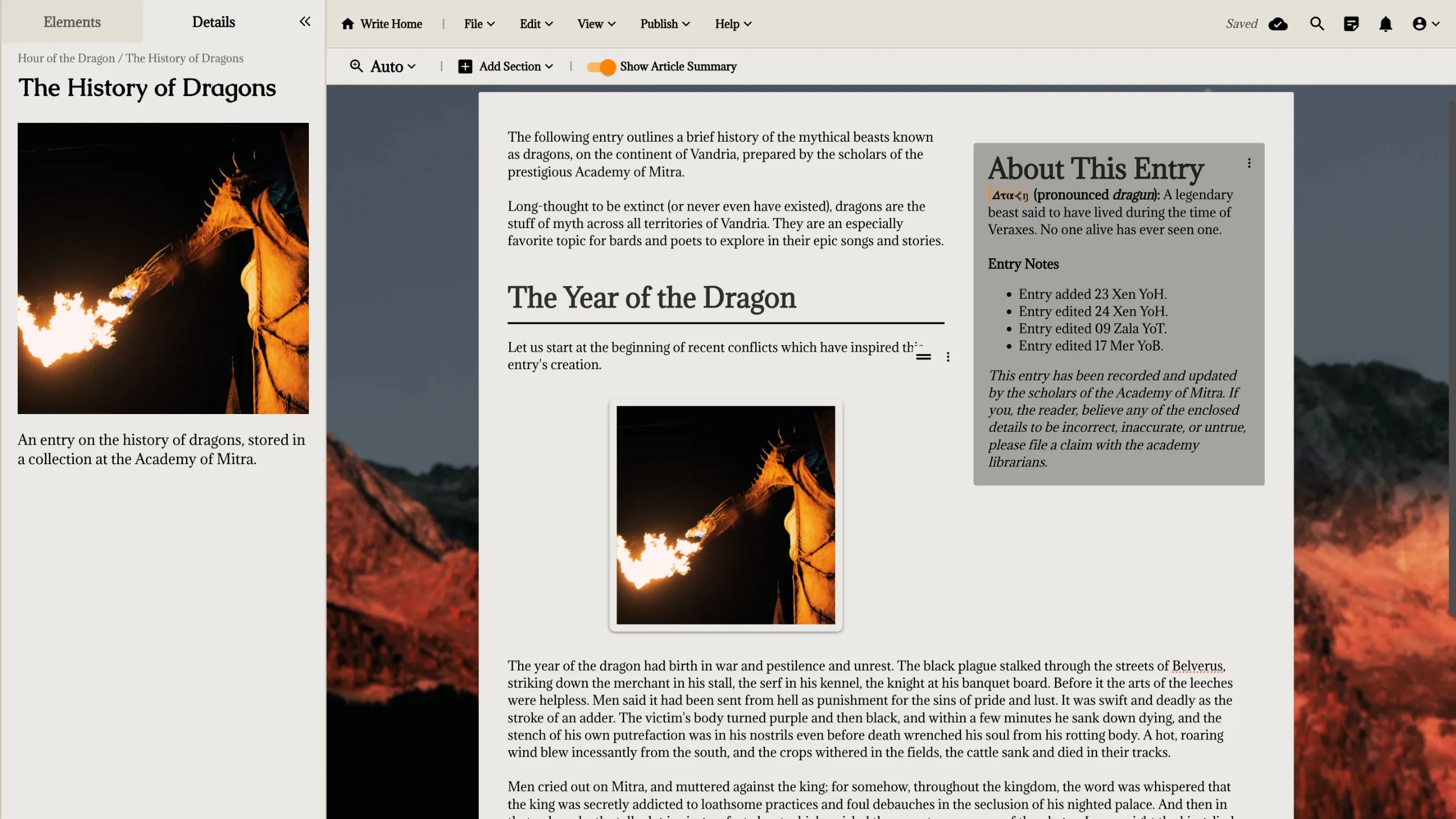Open About This Entry options menu
1456x819 pixels.
point(1249,163)
